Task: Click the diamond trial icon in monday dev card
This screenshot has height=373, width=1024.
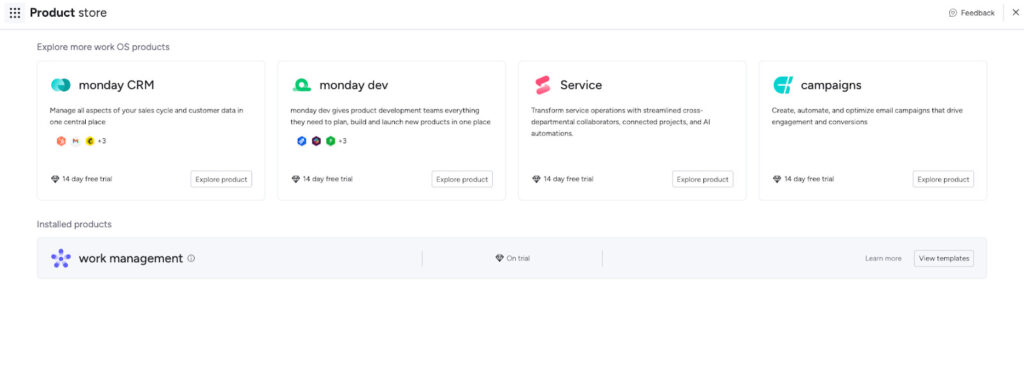Action: pos(296,179)
